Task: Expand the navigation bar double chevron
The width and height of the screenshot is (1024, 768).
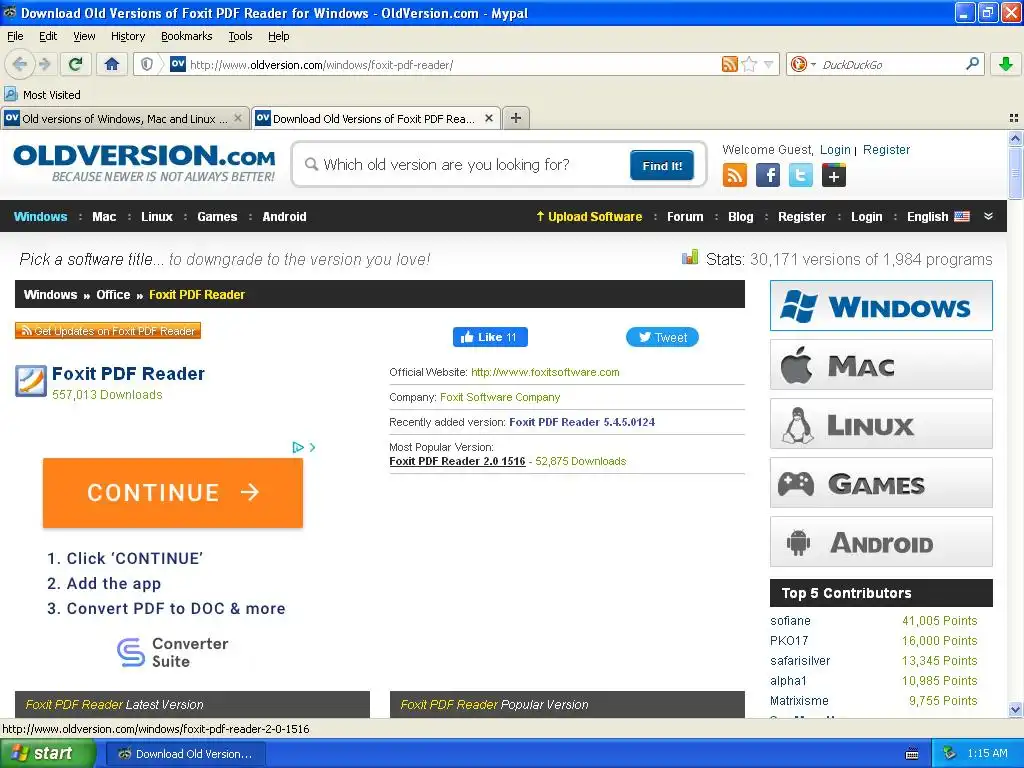Action: point(988,216)
